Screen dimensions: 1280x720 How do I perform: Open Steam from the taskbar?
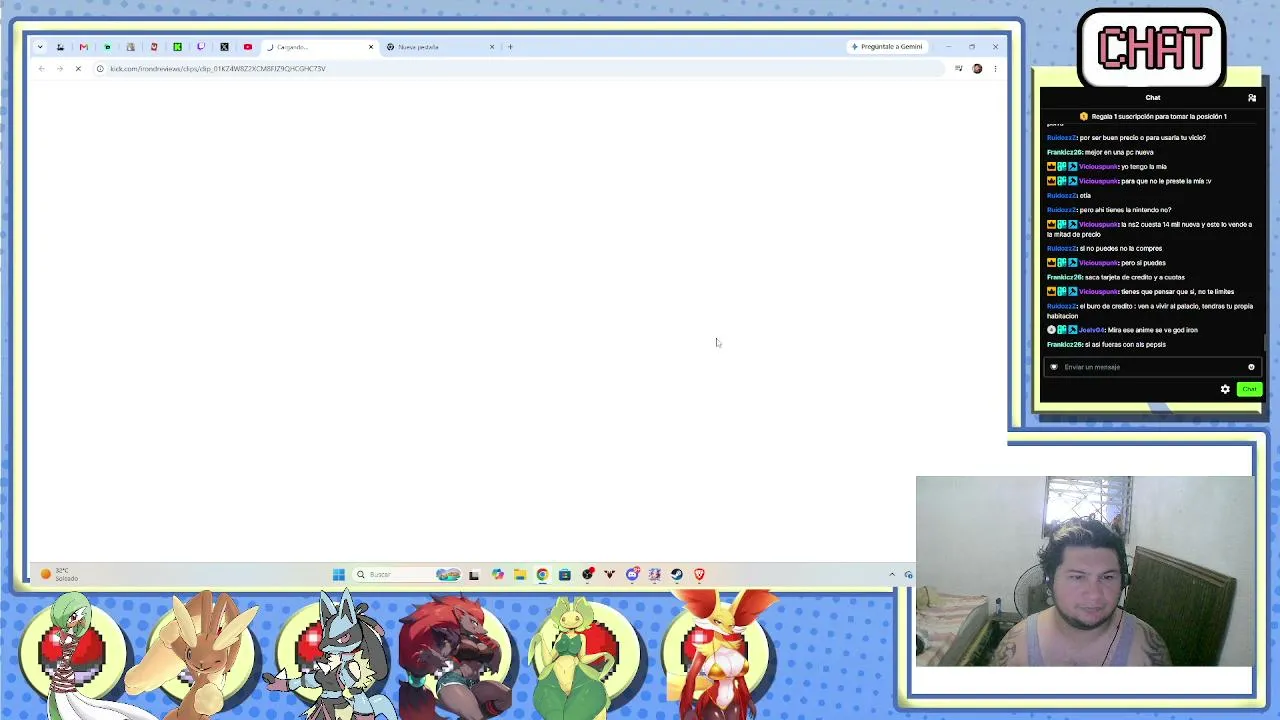point(677,575)
